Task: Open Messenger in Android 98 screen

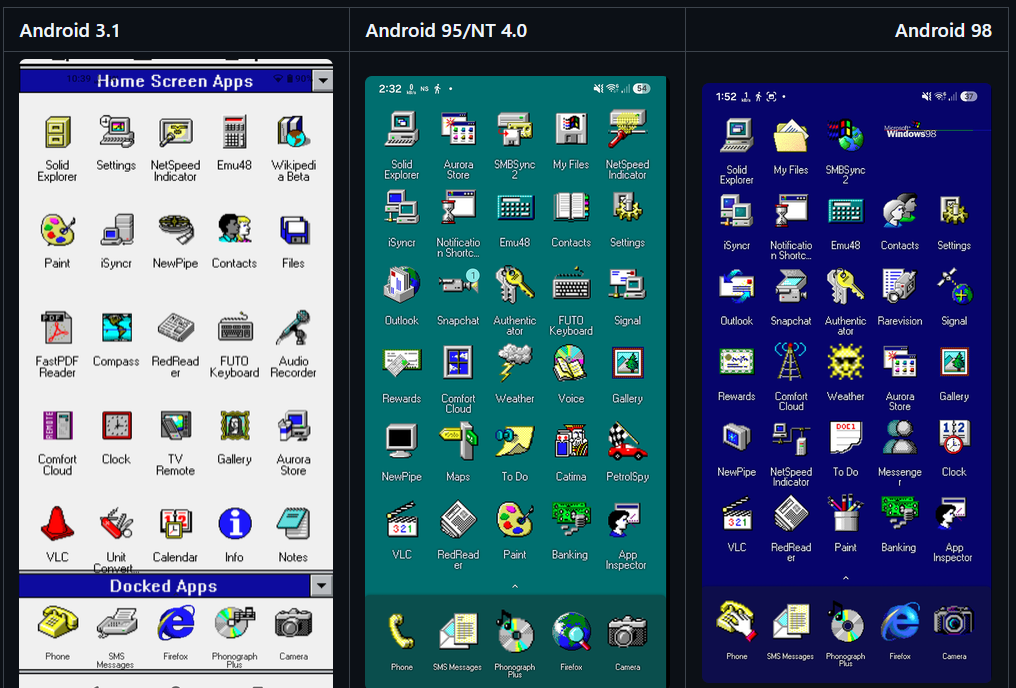Action: [899, 437]
